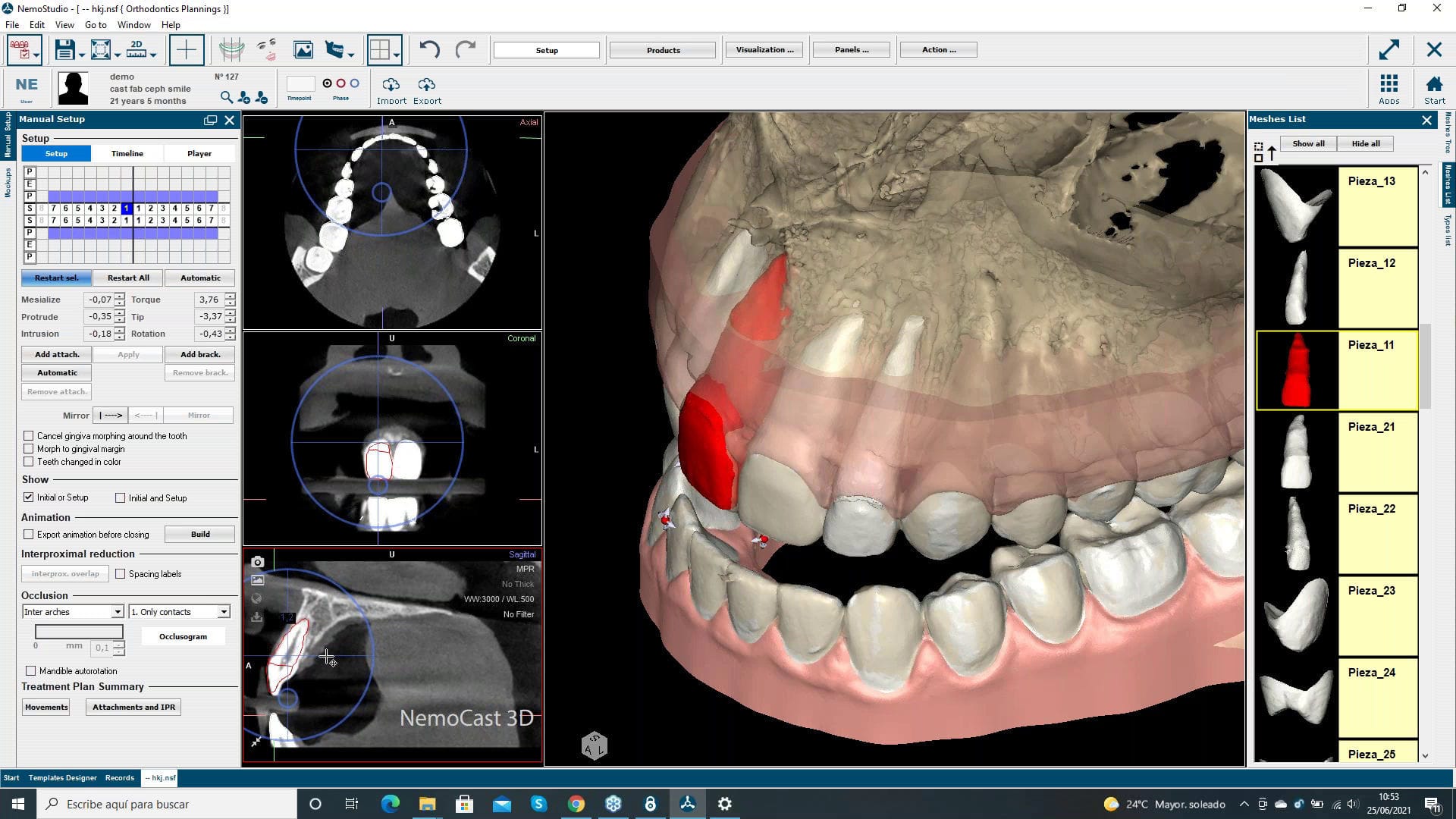Switch to the Timeline tab
The height and width of the screenshot is (819, 1456).
(x=127, y=153)
